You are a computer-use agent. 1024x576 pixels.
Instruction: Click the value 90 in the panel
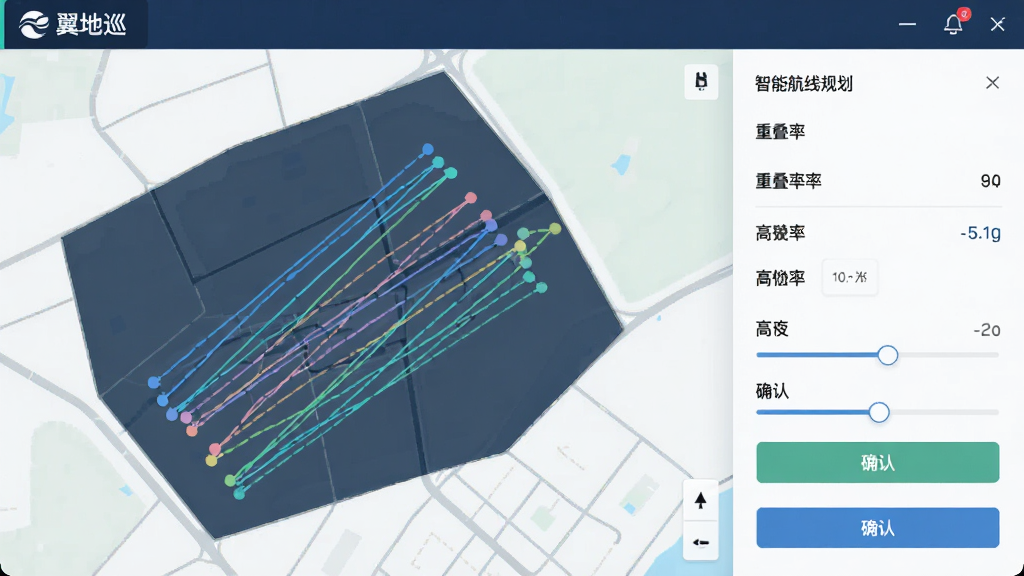tap(991, 181)
